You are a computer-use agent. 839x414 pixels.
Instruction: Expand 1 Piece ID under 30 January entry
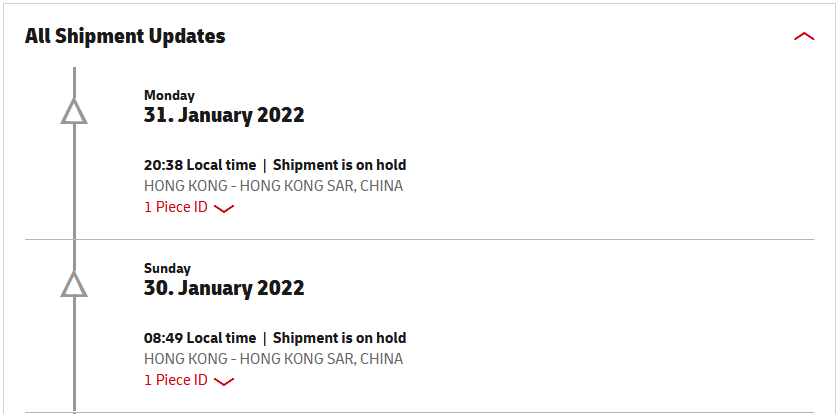189,380
